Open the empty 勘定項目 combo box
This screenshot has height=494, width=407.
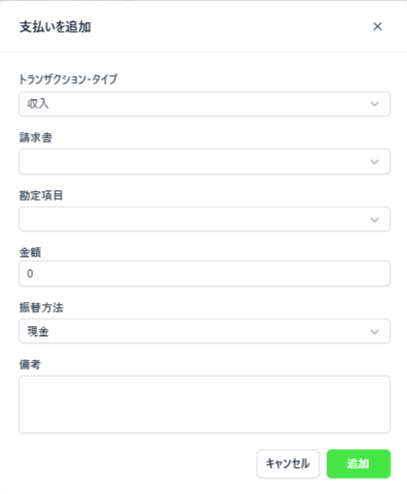[204, 219]
